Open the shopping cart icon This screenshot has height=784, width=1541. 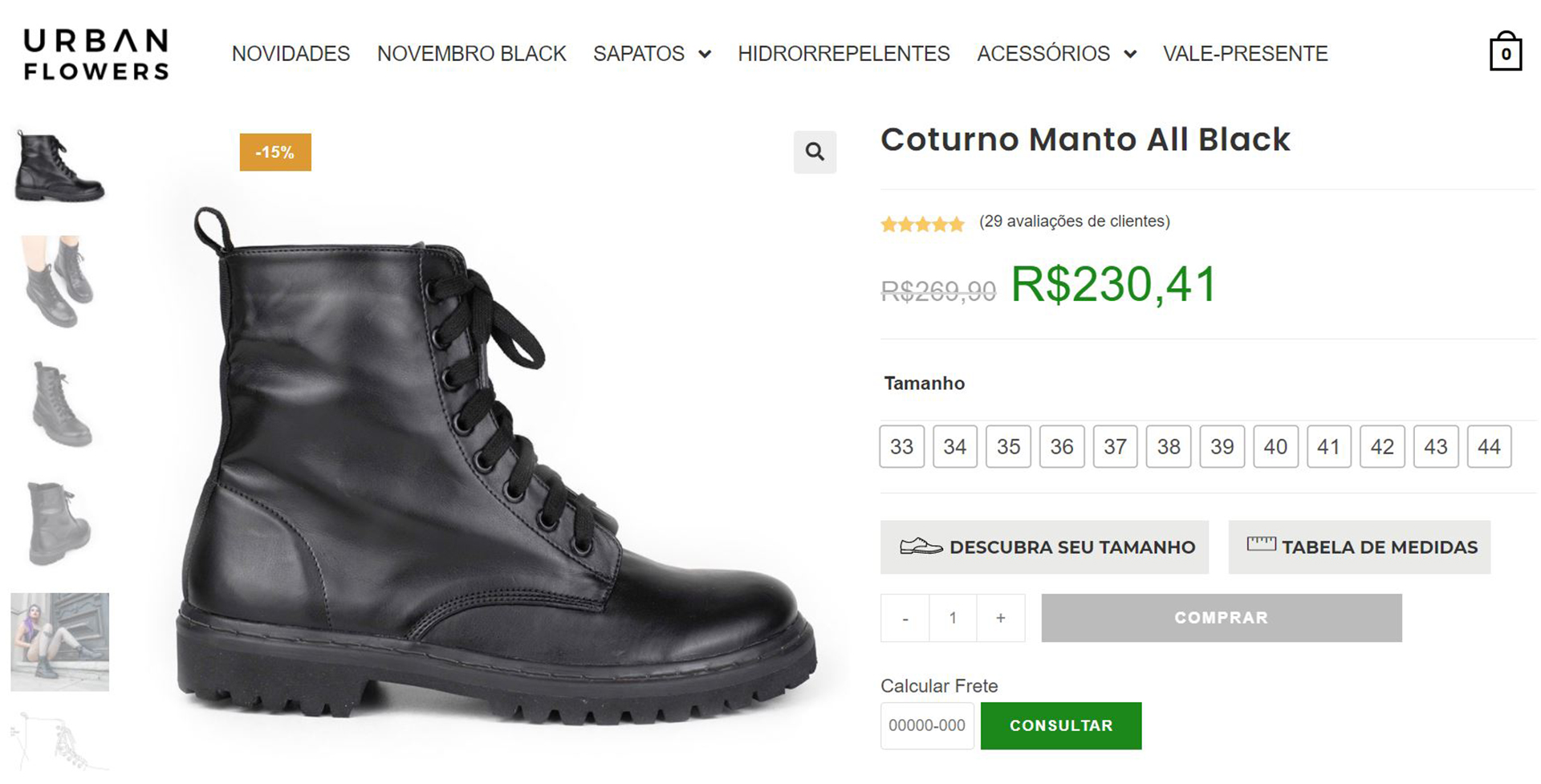(x=1506, y=52)
